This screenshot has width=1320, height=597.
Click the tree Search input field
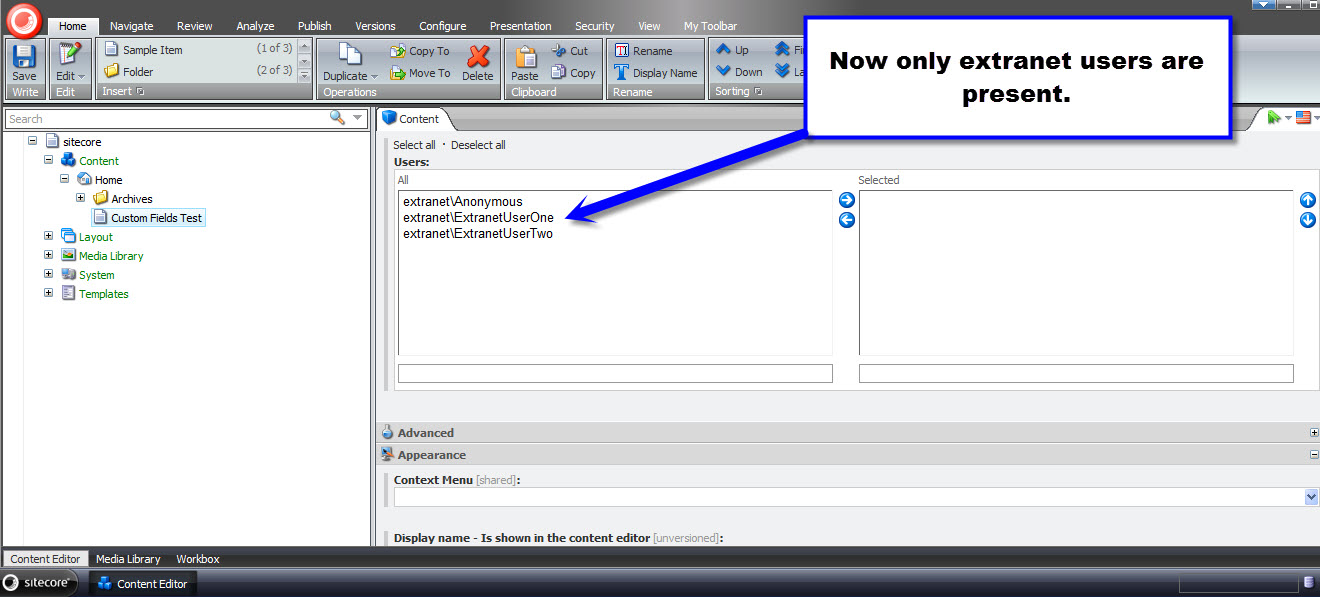coord(165,118)
